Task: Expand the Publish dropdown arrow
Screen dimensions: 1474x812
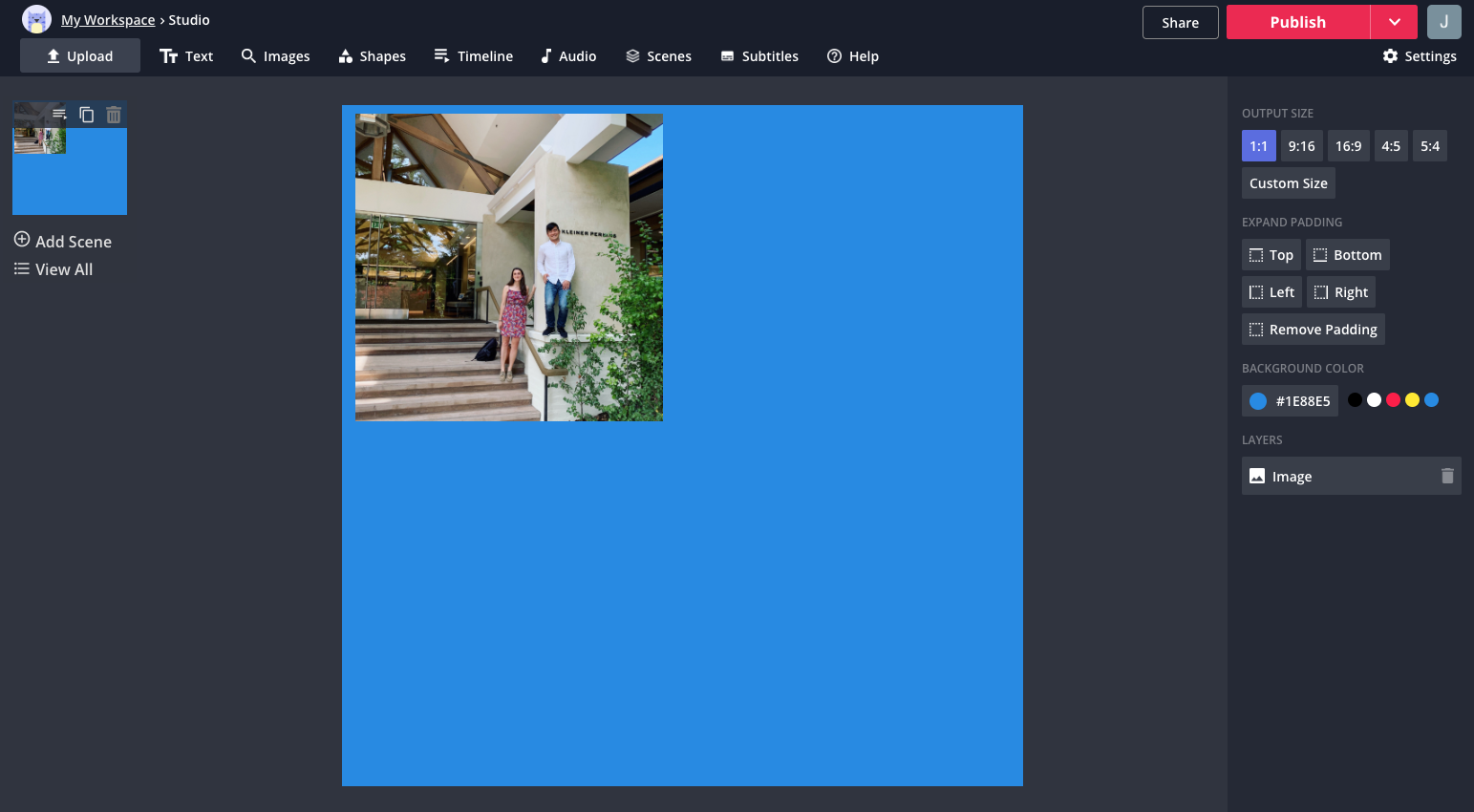Action: pos(1394,22)
